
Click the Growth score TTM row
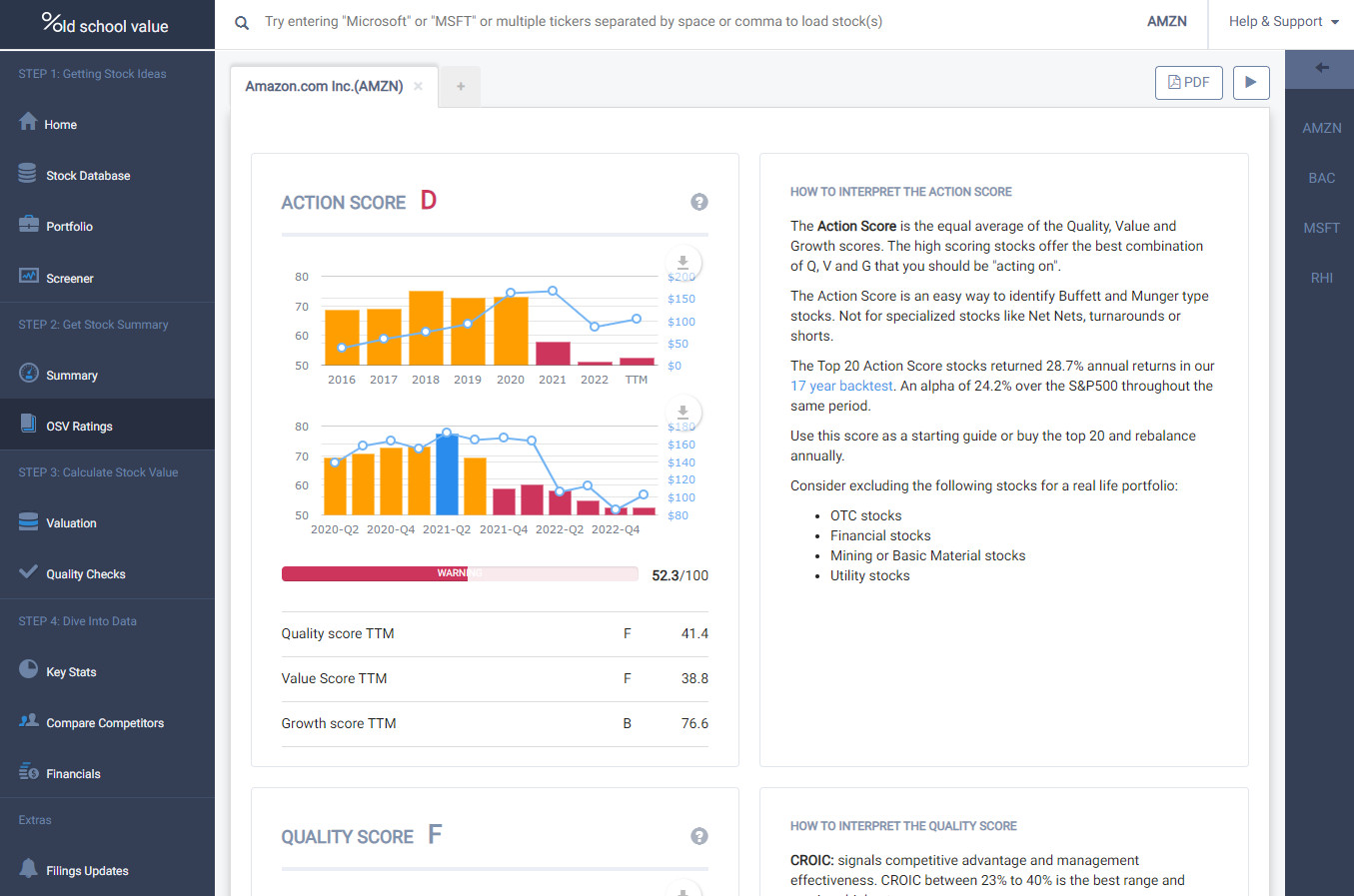click(x=495, y=723)
